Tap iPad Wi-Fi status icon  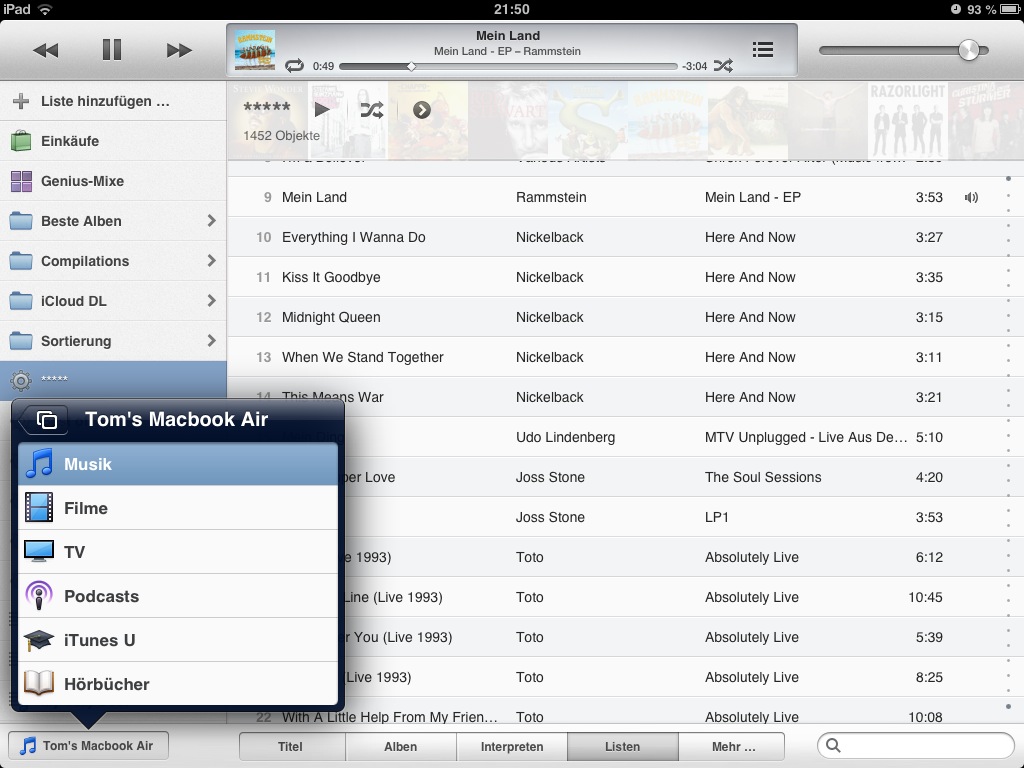coord(44,9)
